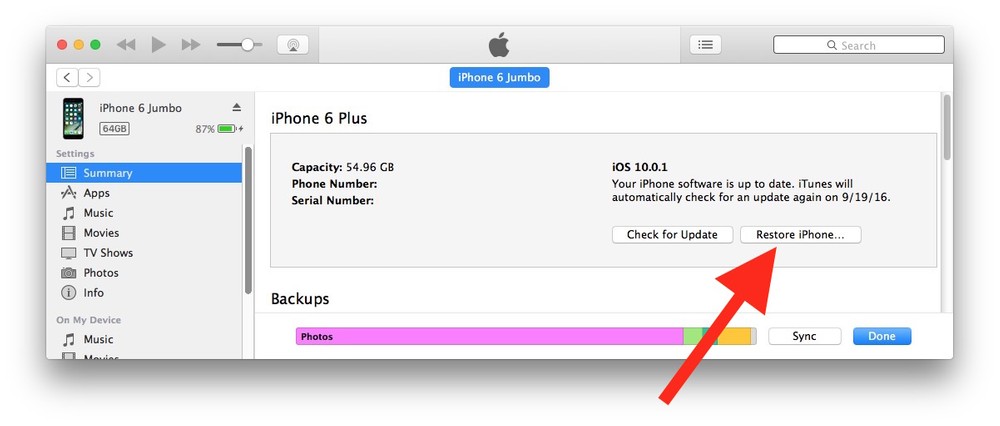Click the iPhone device thumbnail icon

coord(73,117)
